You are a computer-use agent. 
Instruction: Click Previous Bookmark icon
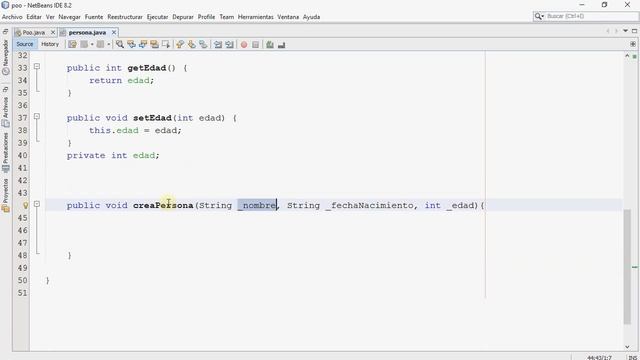point(180,44)
